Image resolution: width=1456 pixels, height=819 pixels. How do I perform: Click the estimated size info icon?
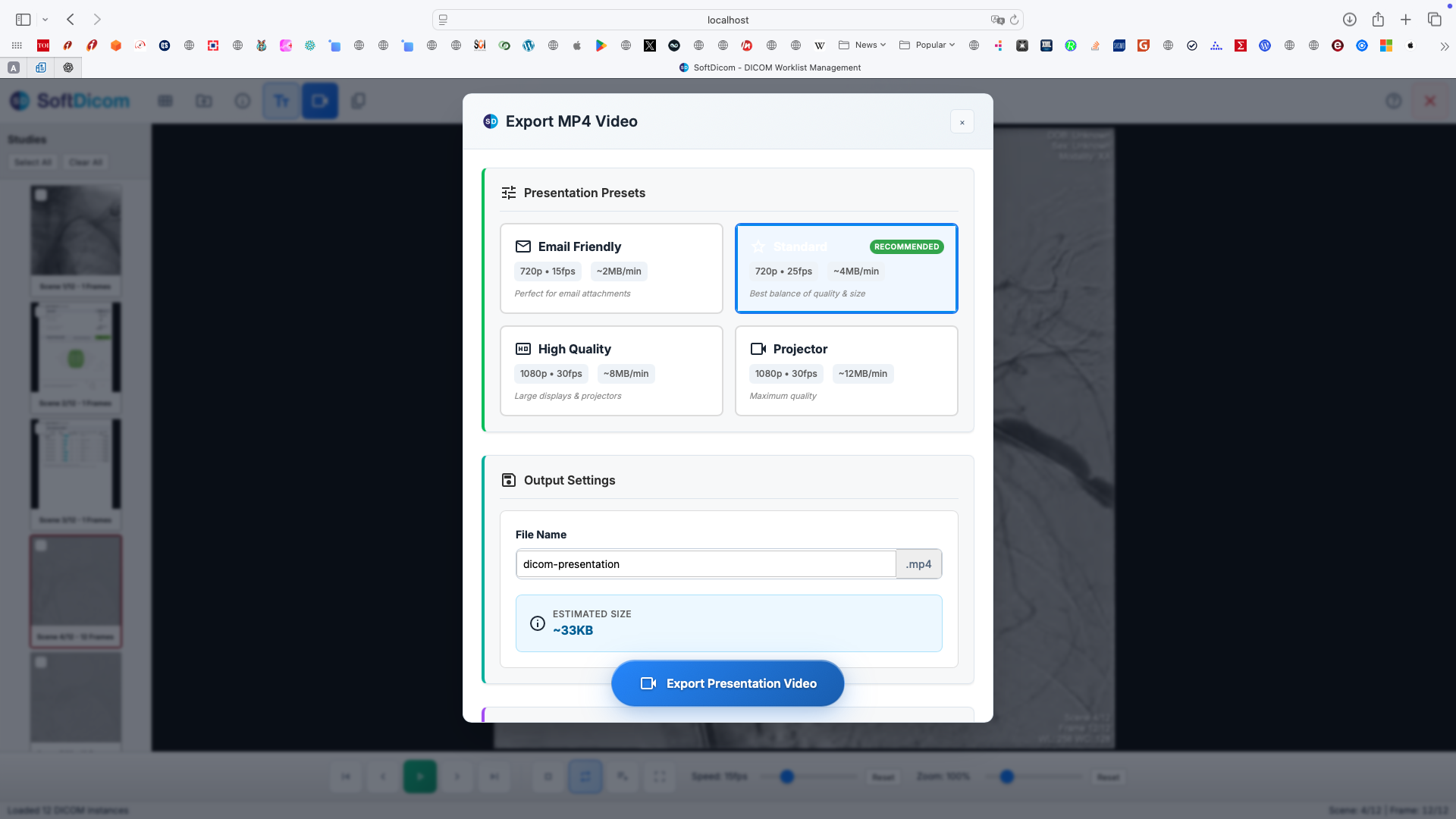537,623
